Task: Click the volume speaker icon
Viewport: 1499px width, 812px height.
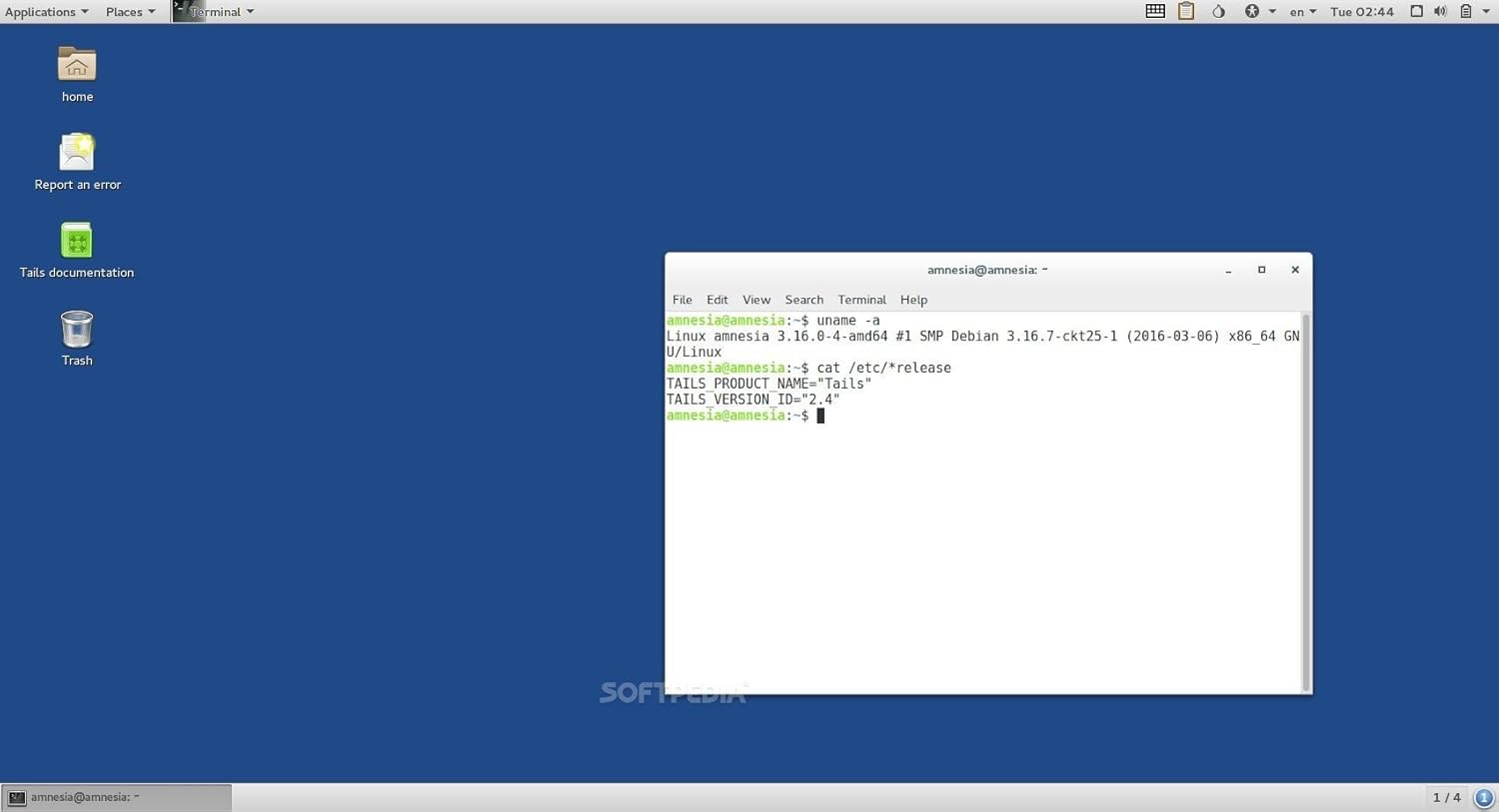Action: tap(1440, 12)
